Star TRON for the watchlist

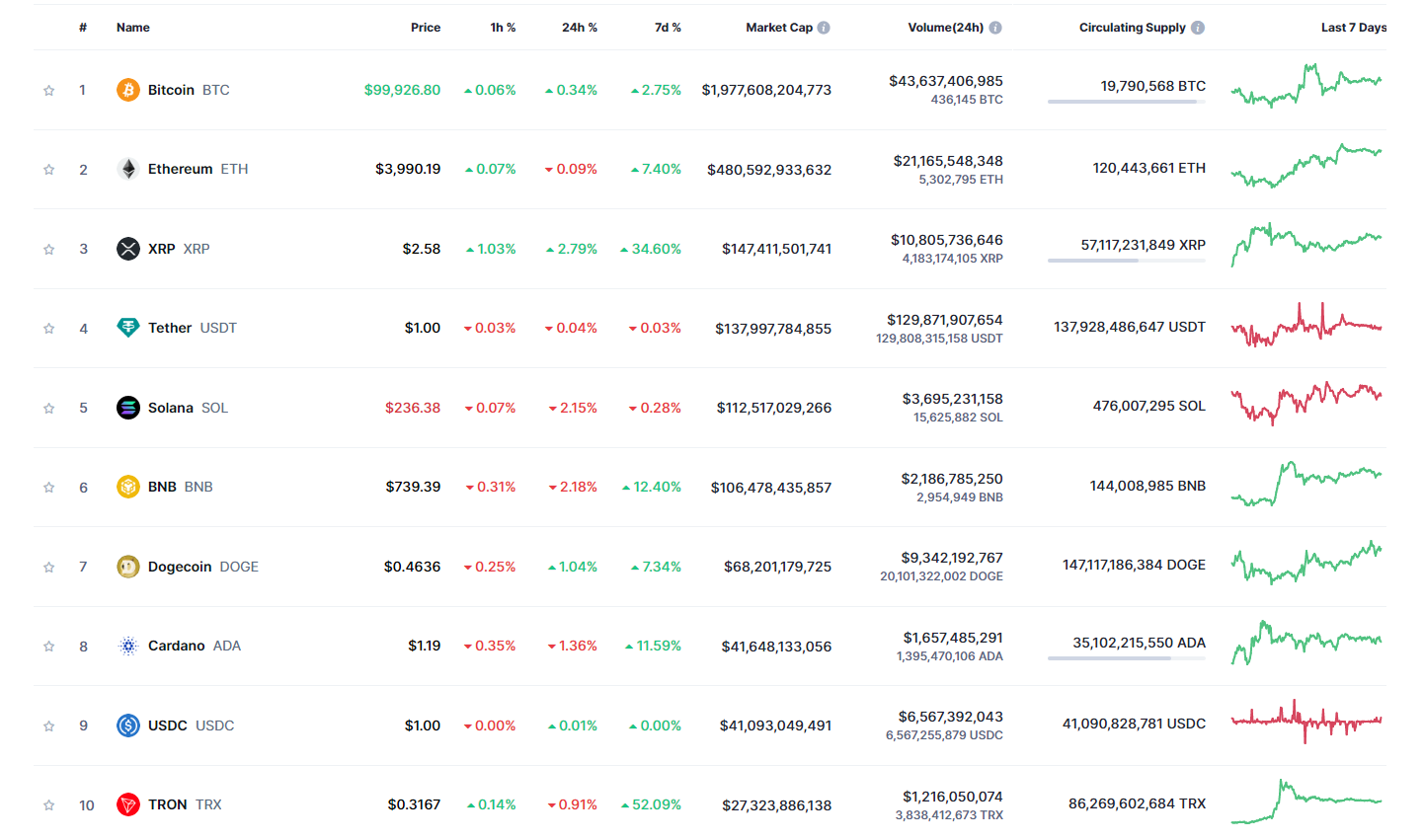48,805
